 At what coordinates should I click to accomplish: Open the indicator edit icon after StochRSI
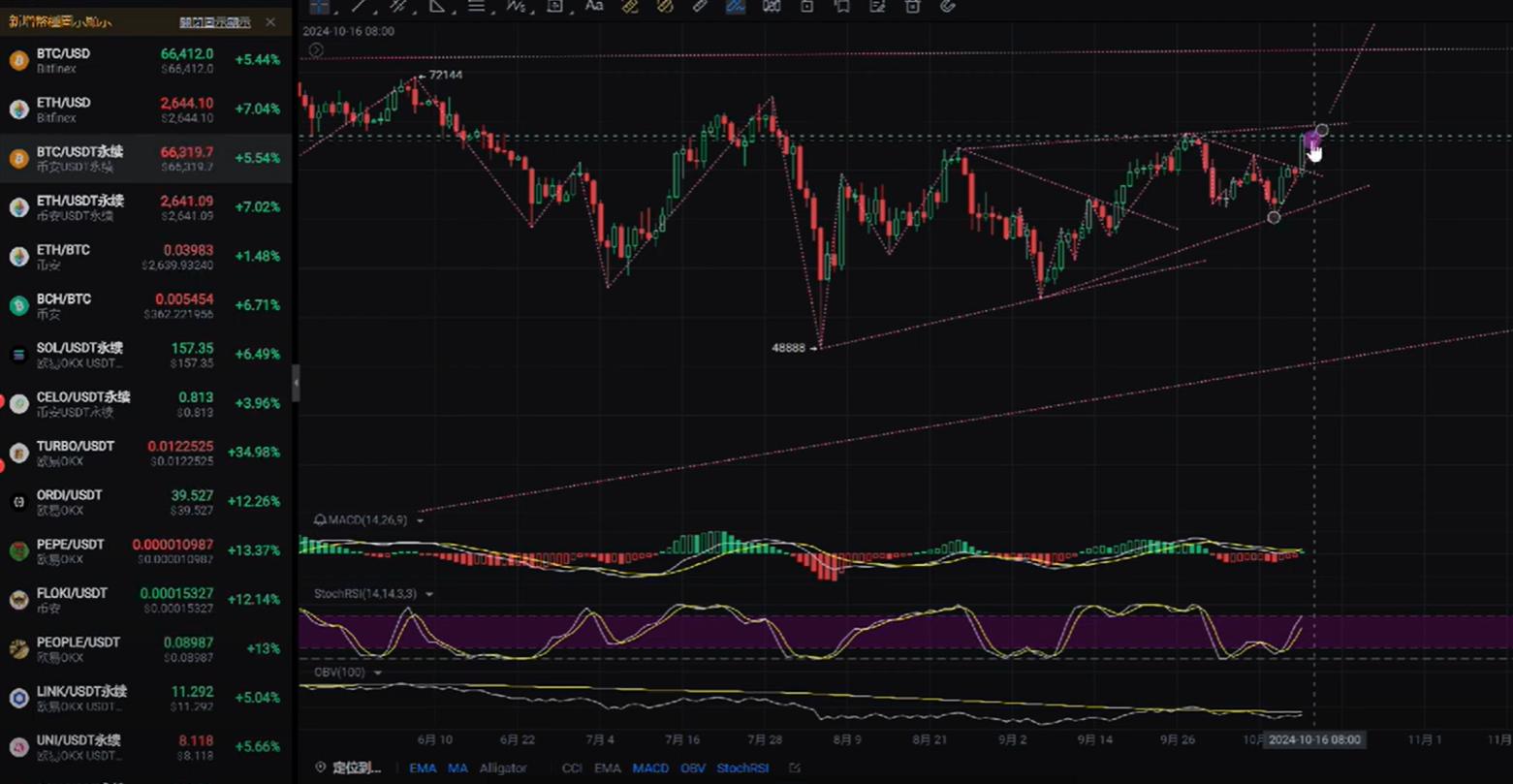795,768
